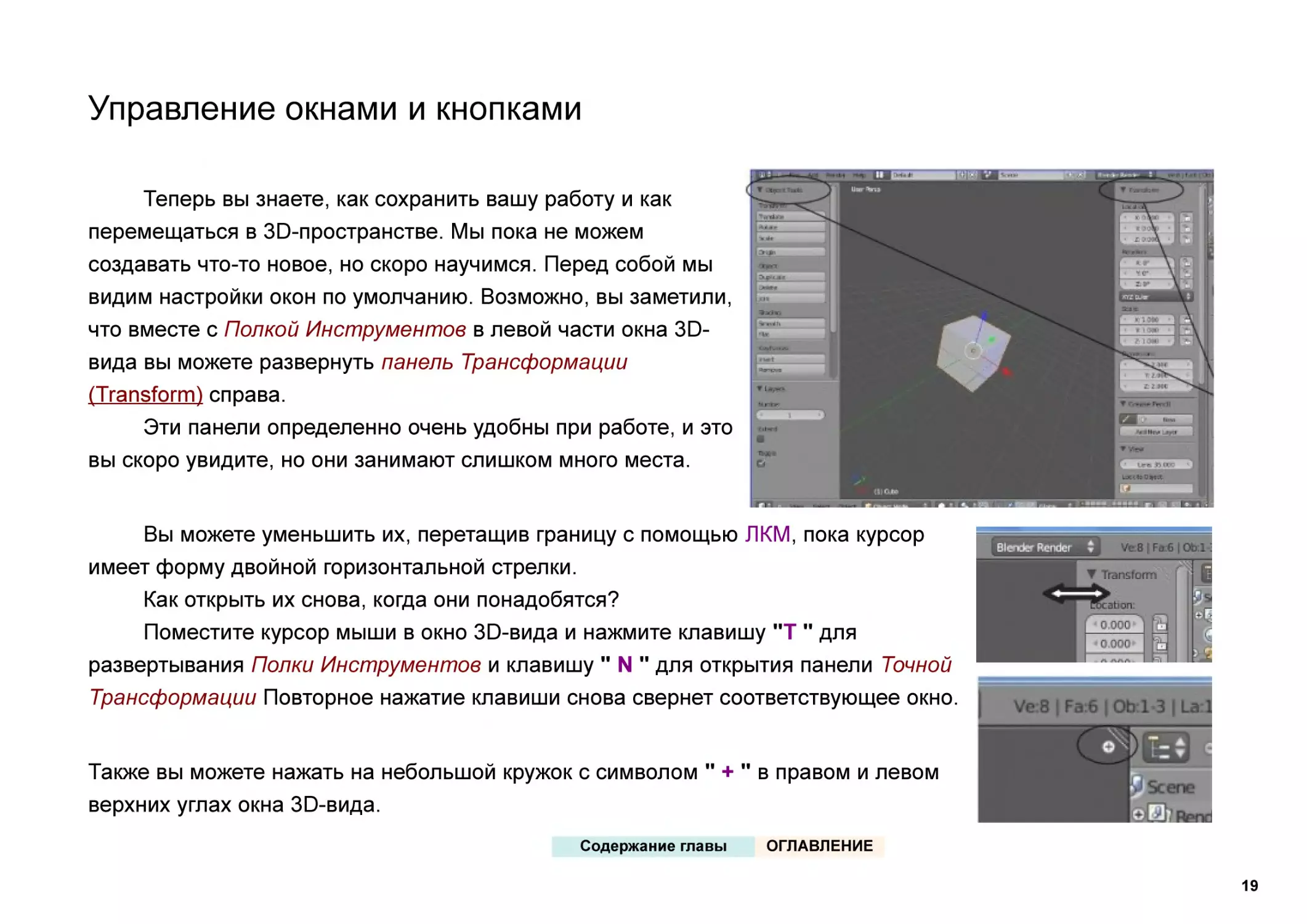
Task: Click the Scale button in Object Tools
Action: [791, 238]
